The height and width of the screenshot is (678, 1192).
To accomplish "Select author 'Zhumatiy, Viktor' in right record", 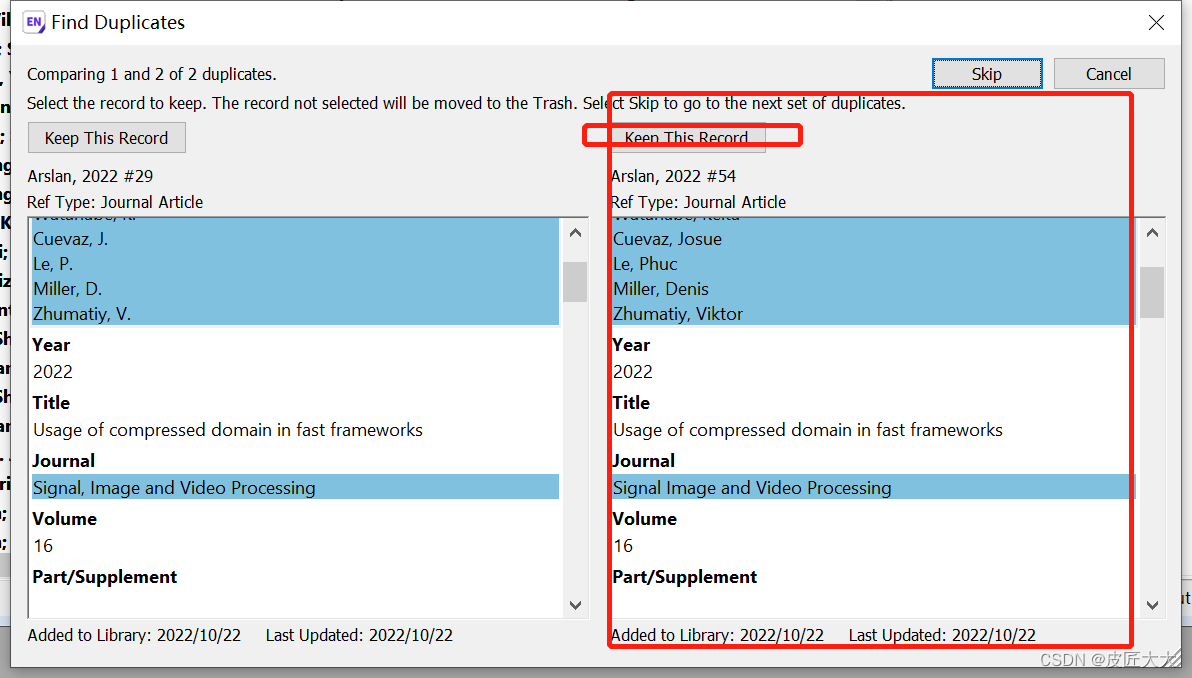I will pos(678,314).
